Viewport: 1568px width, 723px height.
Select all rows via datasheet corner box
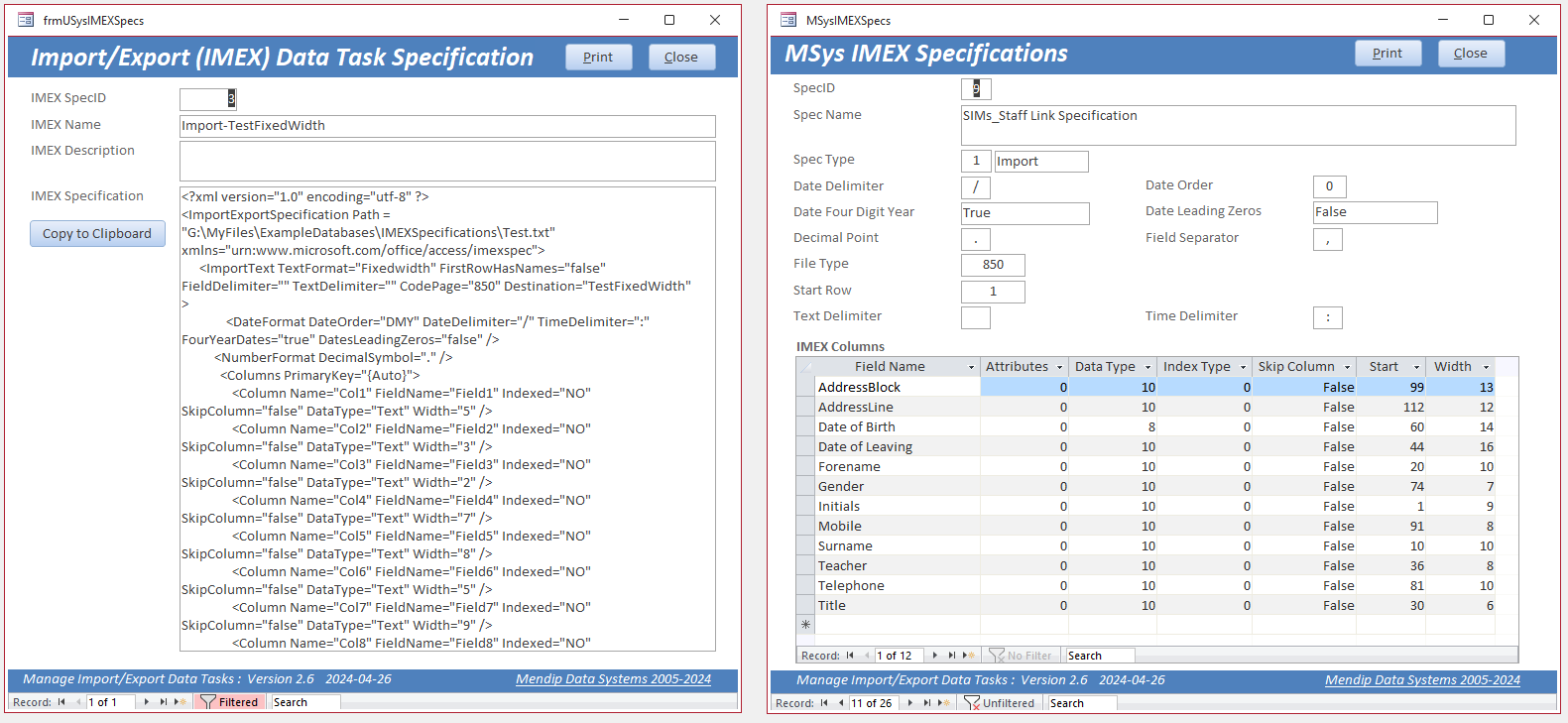805,367
